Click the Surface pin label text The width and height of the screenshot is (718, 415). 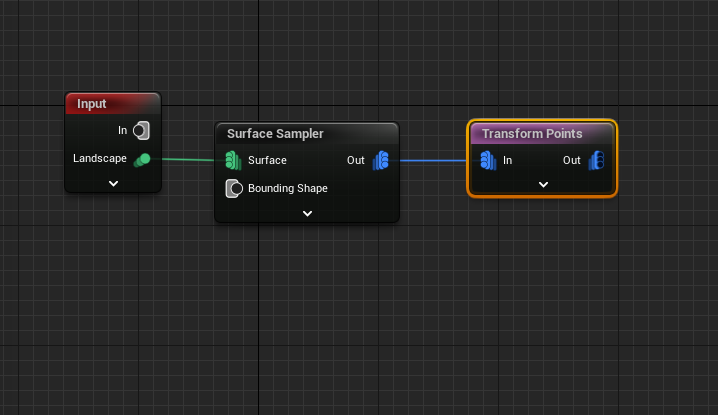click(x=267, y=160)
